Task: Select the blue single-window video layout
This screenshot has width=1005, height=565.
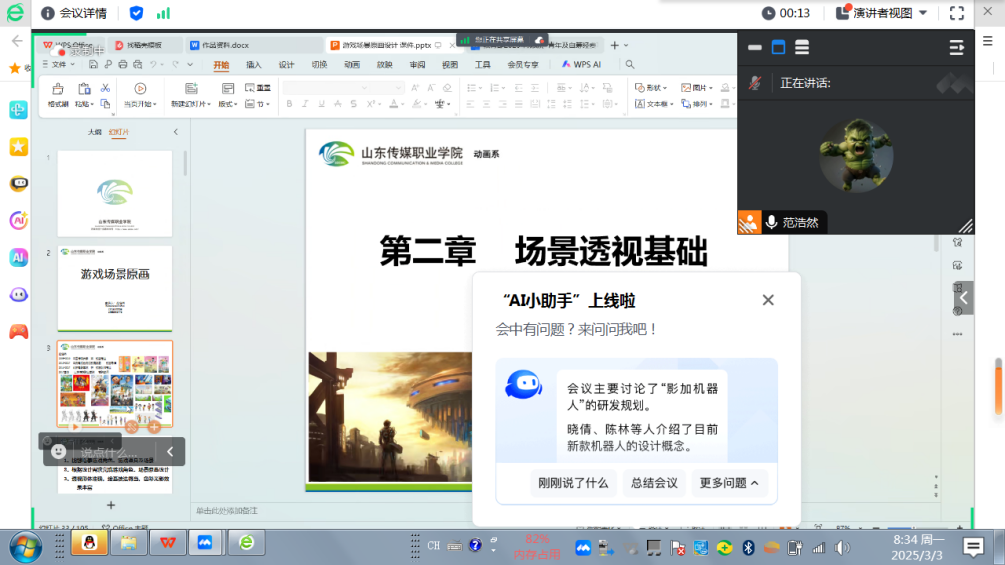Action: pyautogui.click(x=778, y=47)
